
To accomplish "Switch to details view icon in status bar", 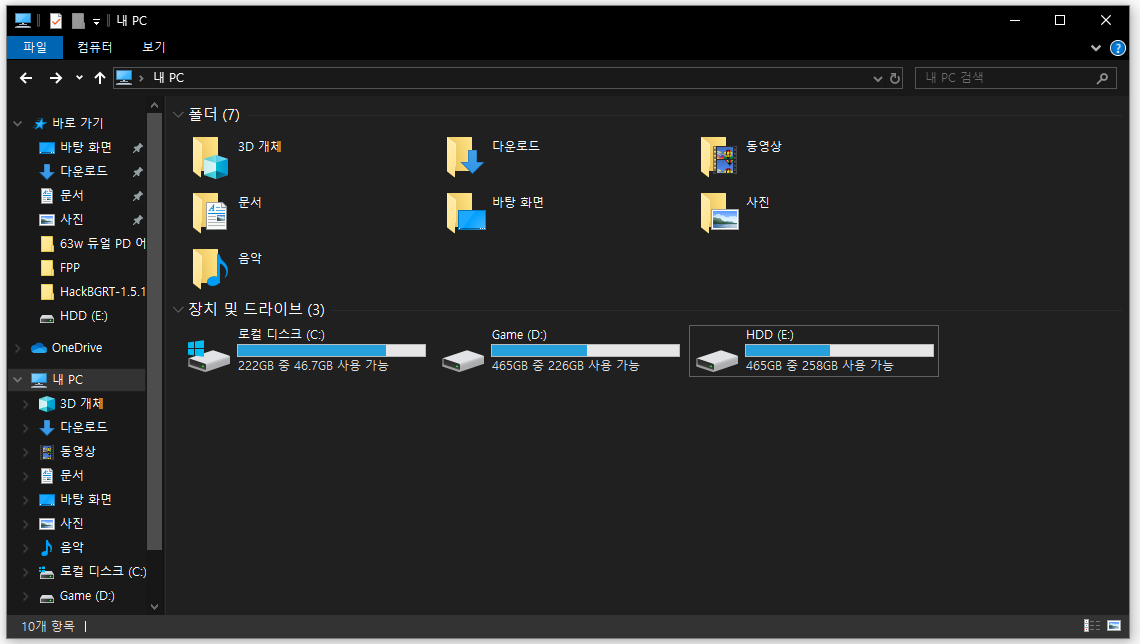I will point(1091,625).
